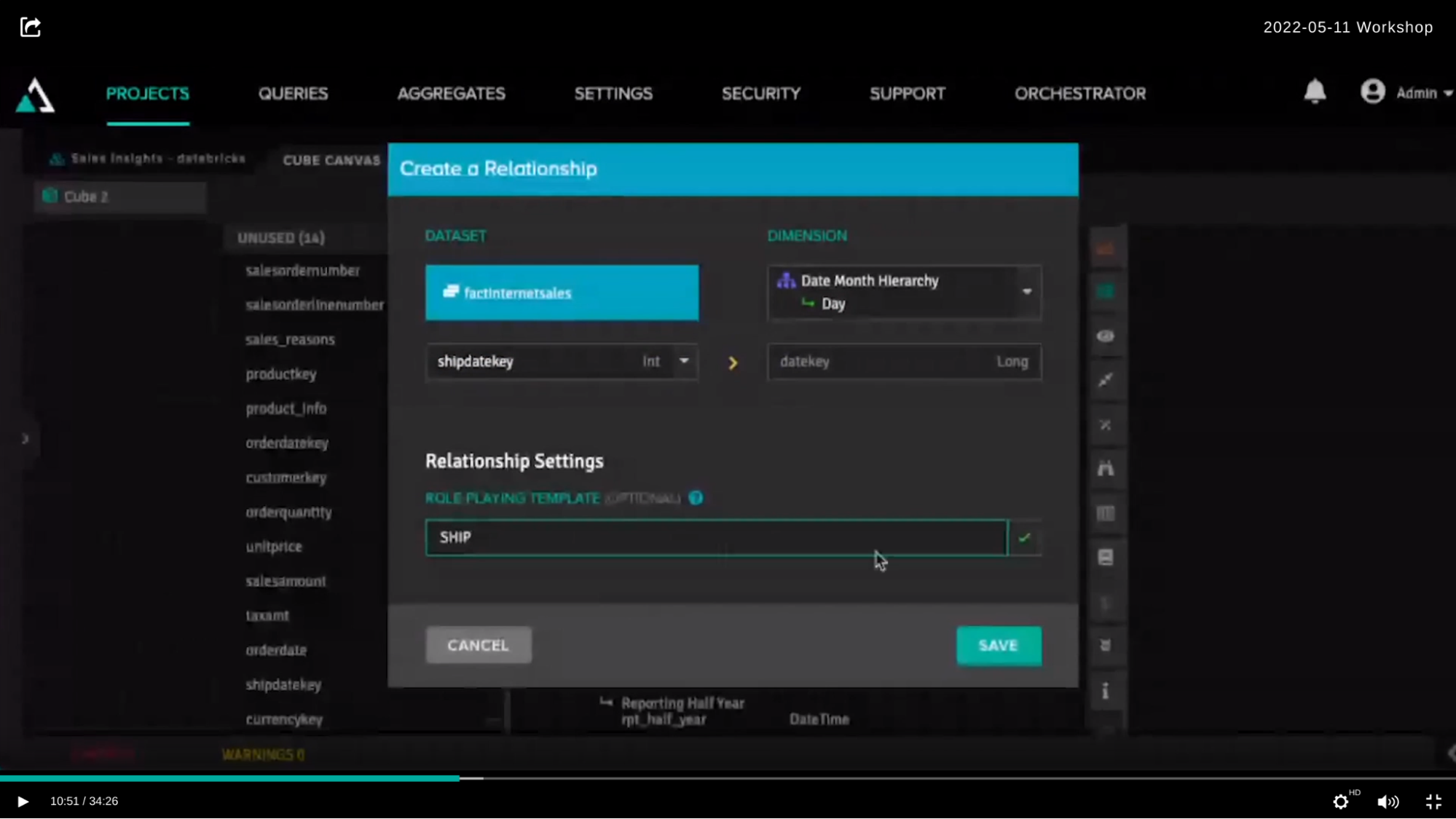
Task: Expand the Date Month Hierarchy dimension dropdown
Action: 1026,292
